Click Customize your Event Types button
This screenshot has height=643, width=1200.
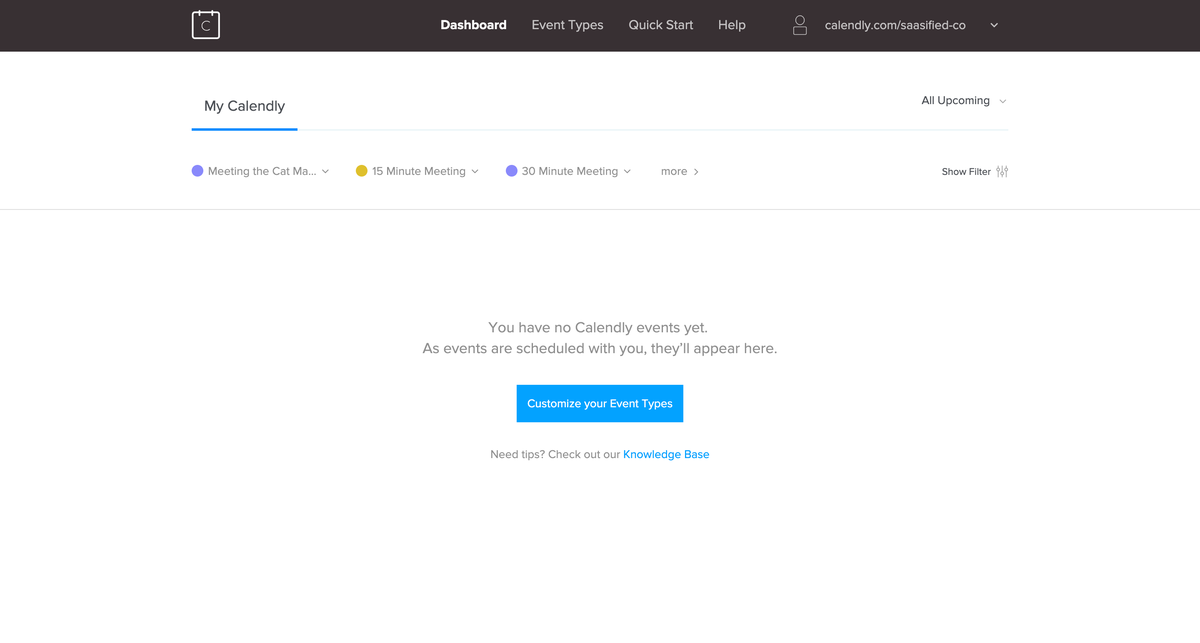600,404
